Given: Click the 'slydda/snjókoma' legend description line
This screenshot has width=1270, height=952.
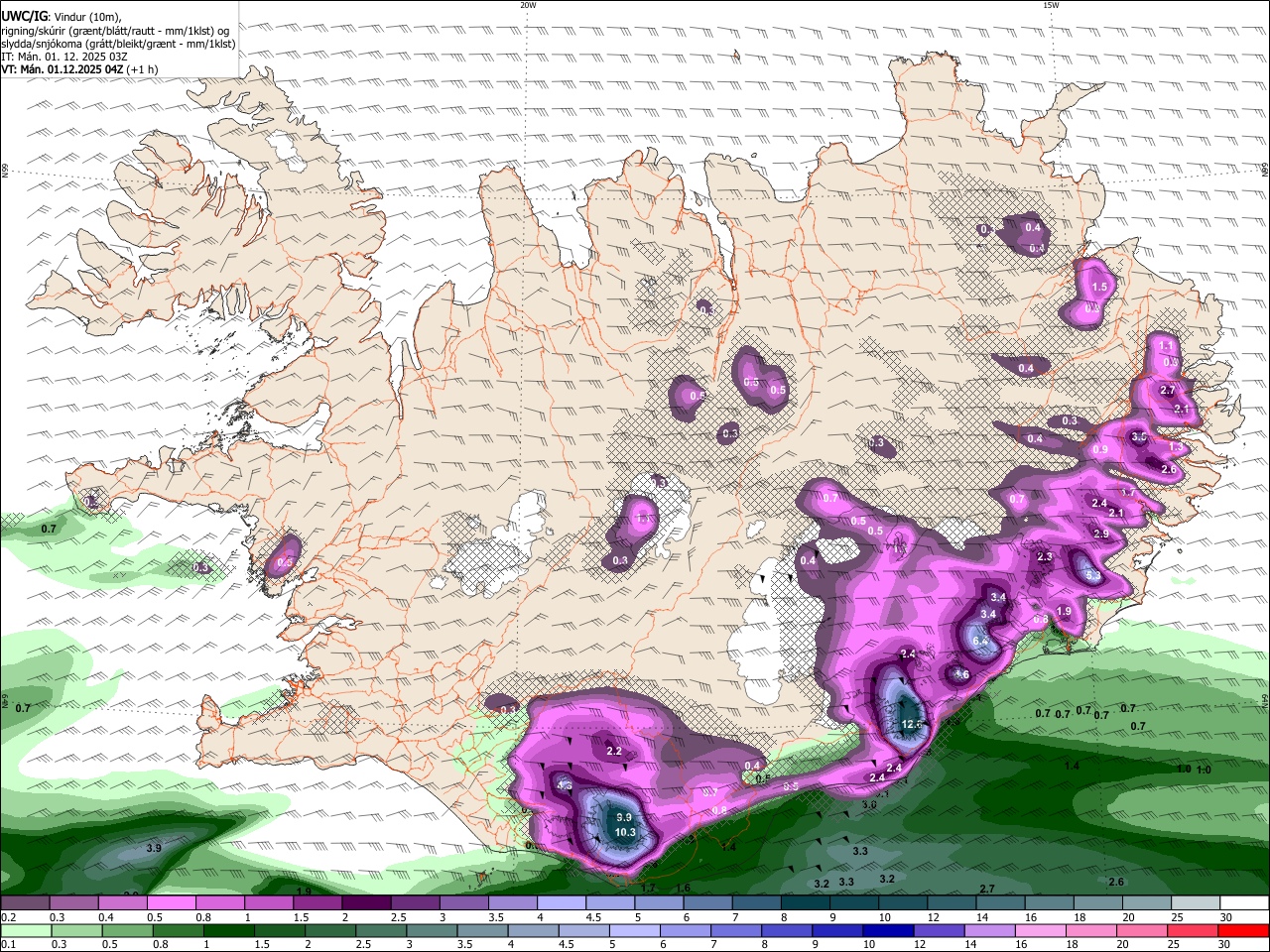Looking at the screenshot, I should [118, 43].
